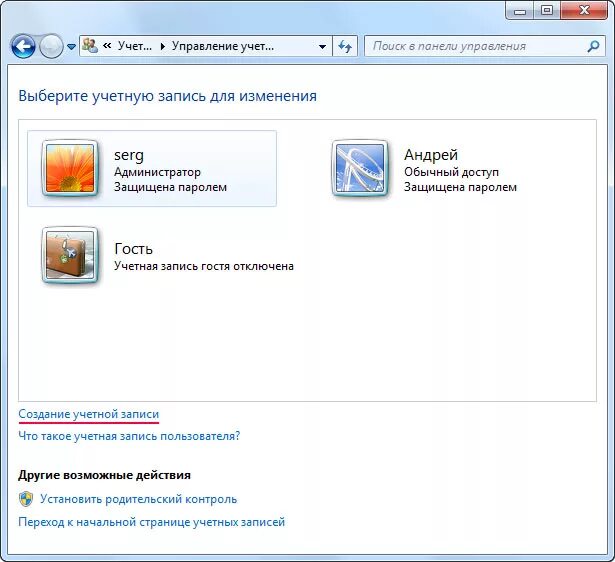Open the recent pages dropdown arrow

[71, 47]
